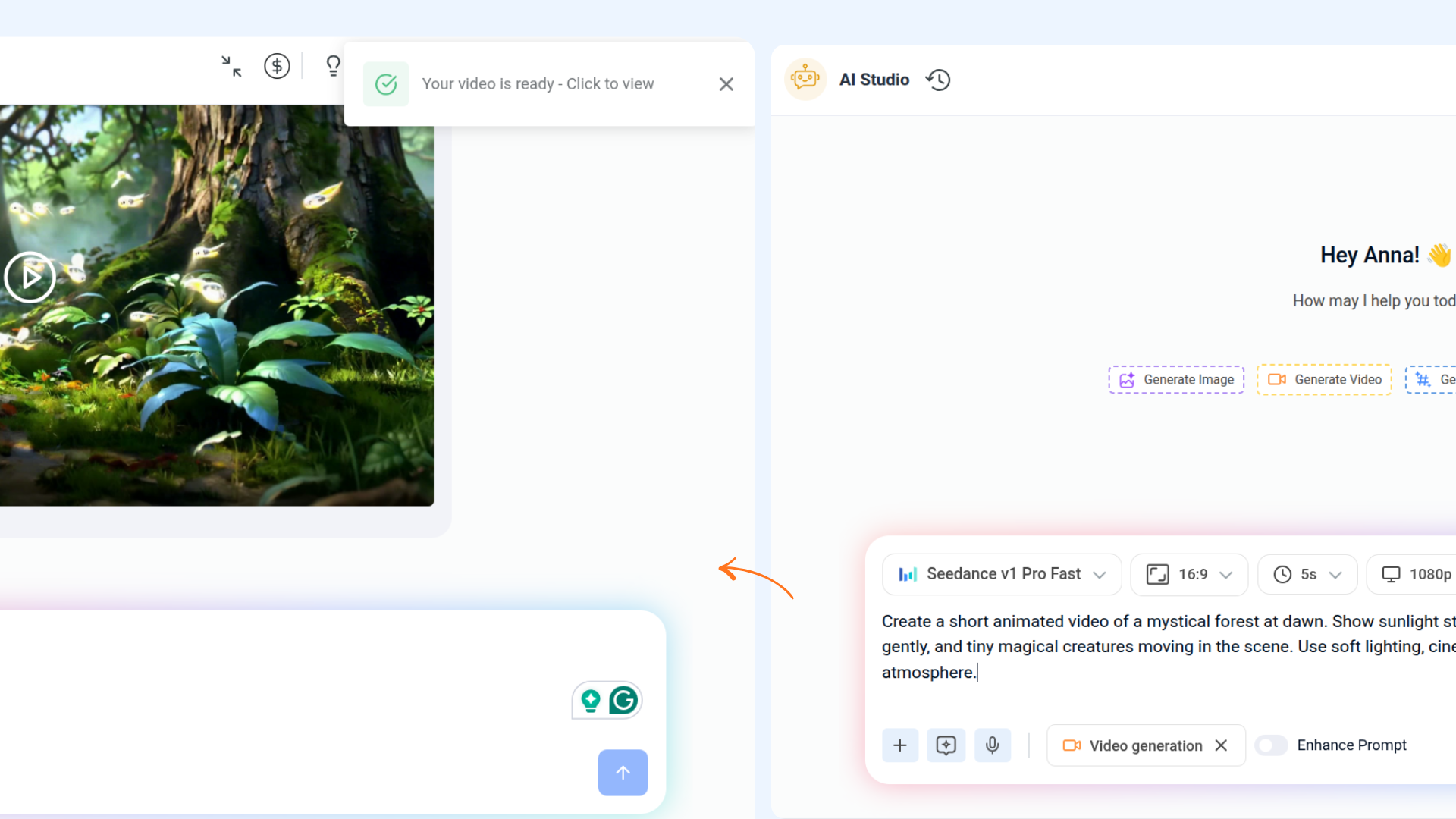Click the lightbulb tips icon
This screenshot has width=1456, height=819.
point(333,67)
